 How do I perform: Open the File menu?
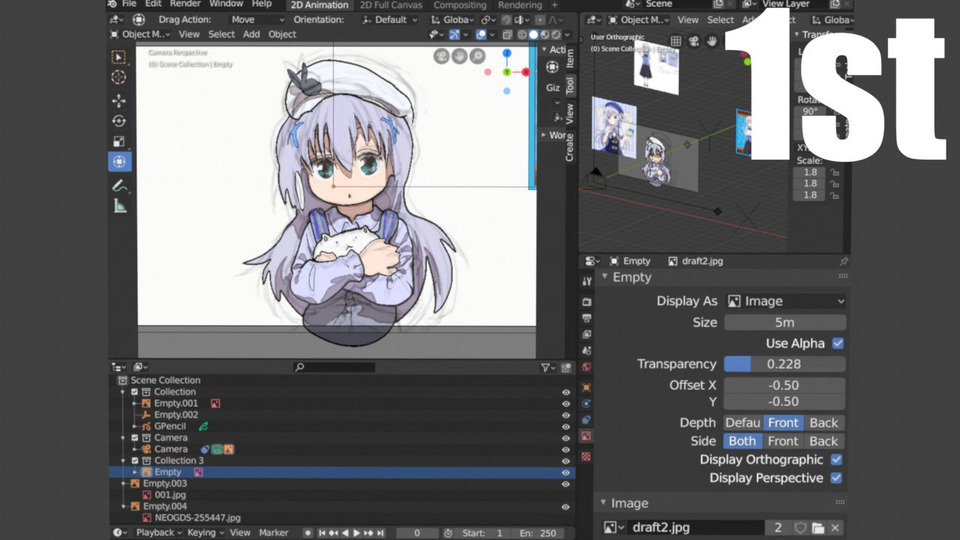(129, 4)
